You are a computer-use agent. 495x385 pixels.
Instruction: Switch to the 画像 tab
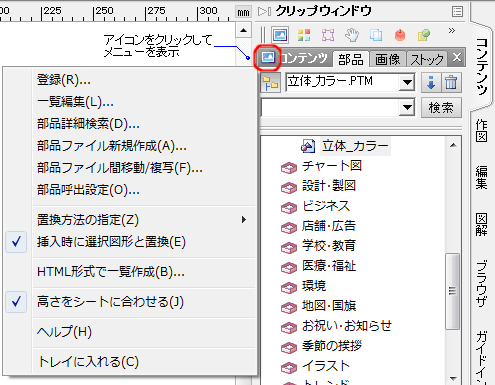pos(387,59)
